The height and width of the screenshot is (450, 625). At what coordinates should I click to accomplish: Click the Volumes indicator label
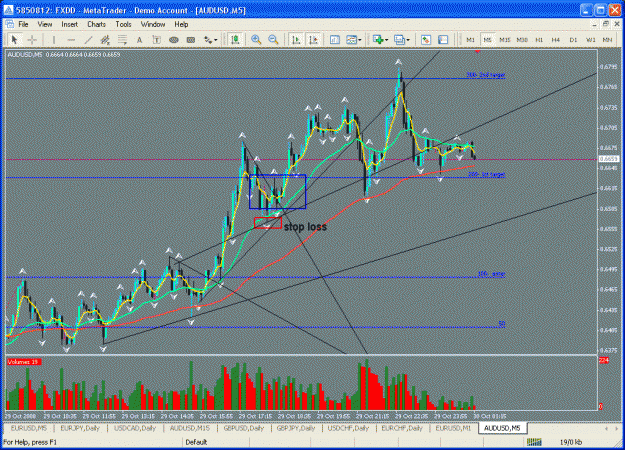24,362
